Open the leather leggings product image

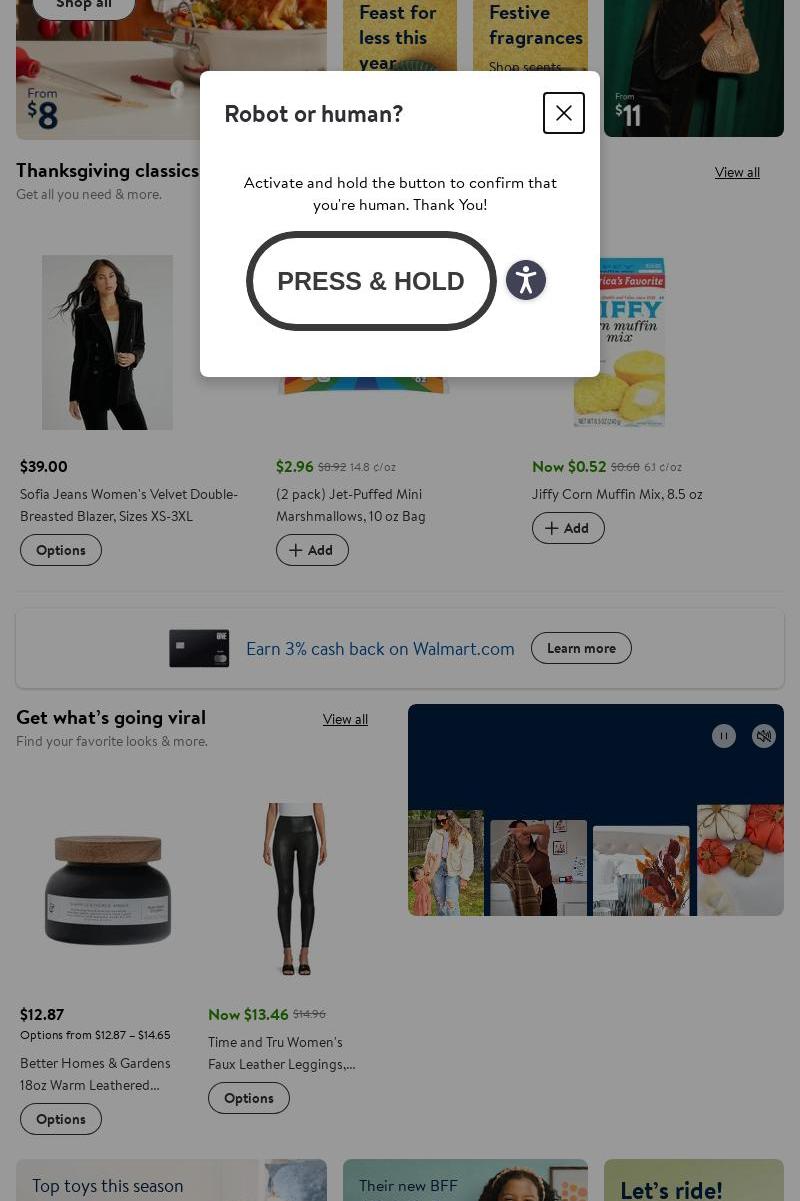[295, 889]
